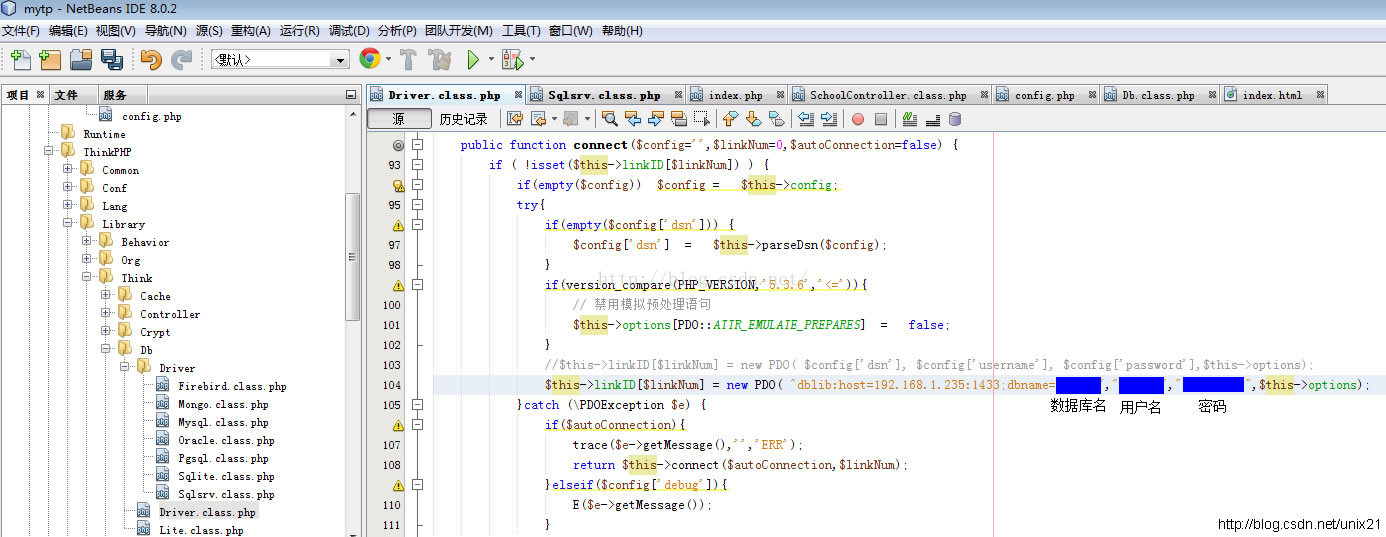Select the Runtime folder in tree
1386x537 pixels.
104,134
